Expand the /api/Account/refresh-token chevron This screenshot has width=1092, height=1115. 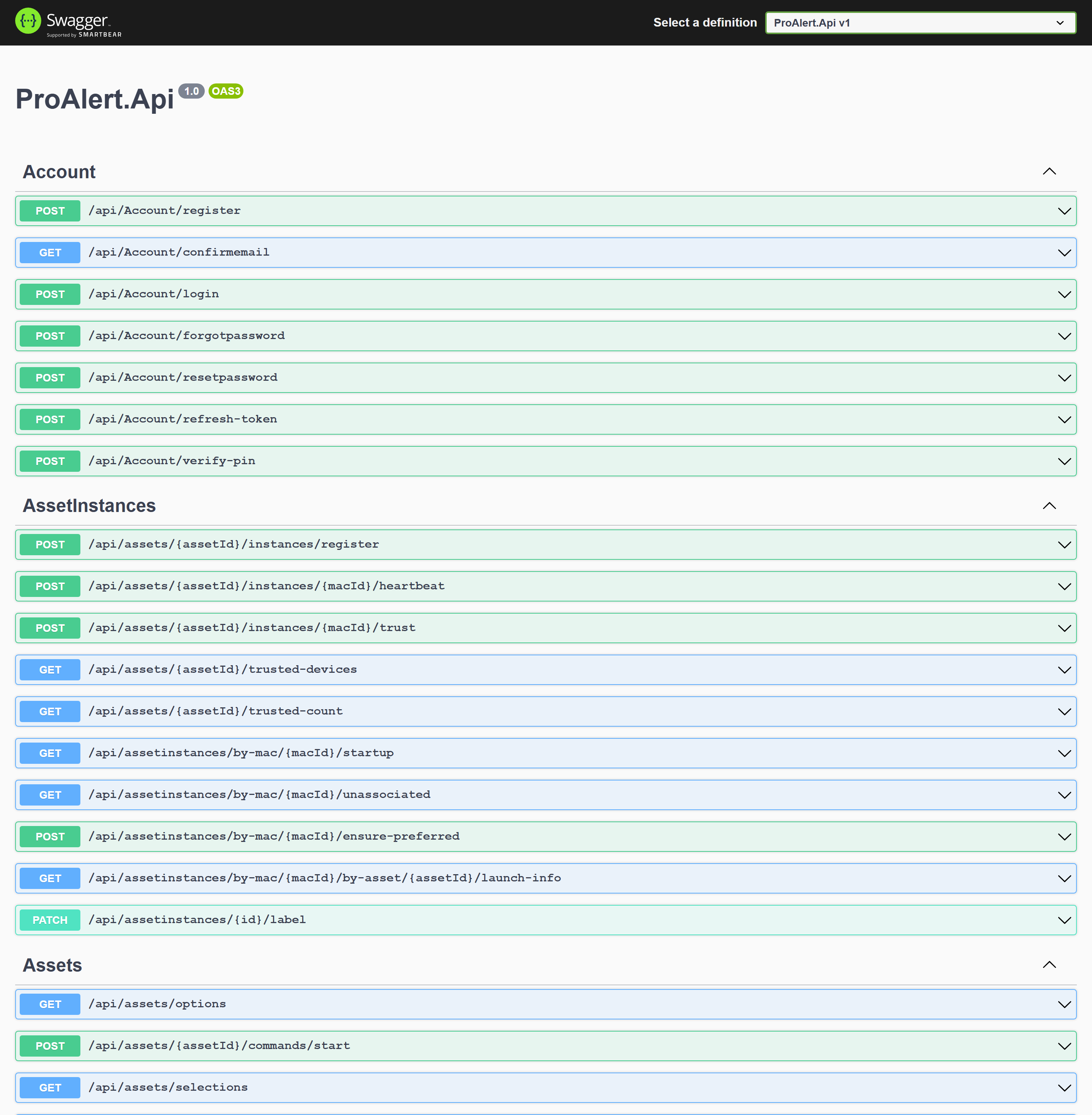coord(1064,420)
